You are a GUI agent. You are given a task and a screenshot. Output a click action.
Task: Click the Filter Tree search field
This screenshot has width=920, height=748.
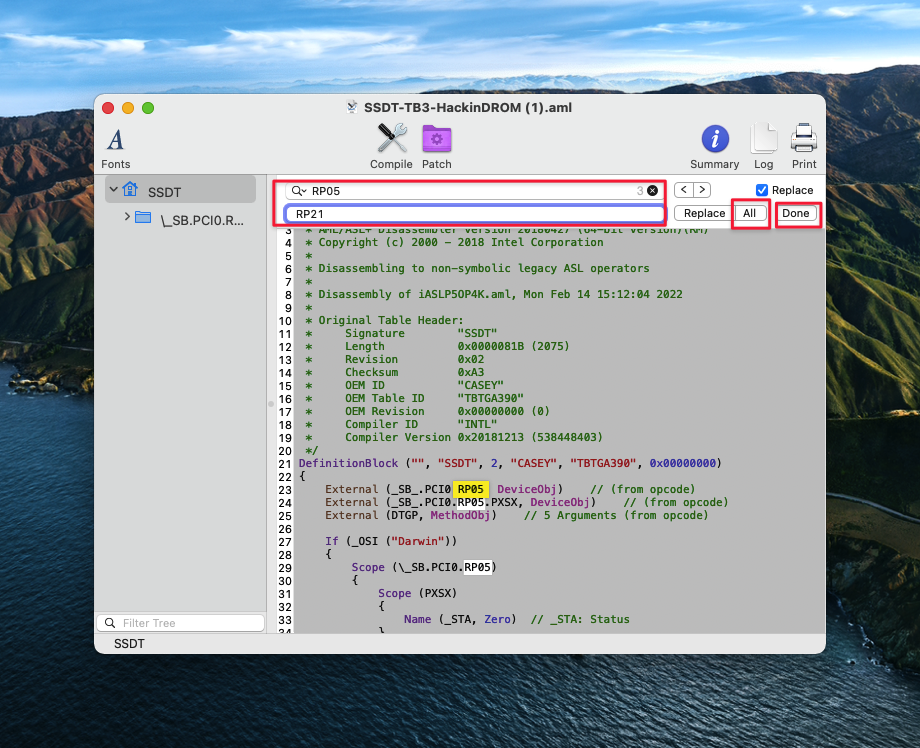[180, 623]
